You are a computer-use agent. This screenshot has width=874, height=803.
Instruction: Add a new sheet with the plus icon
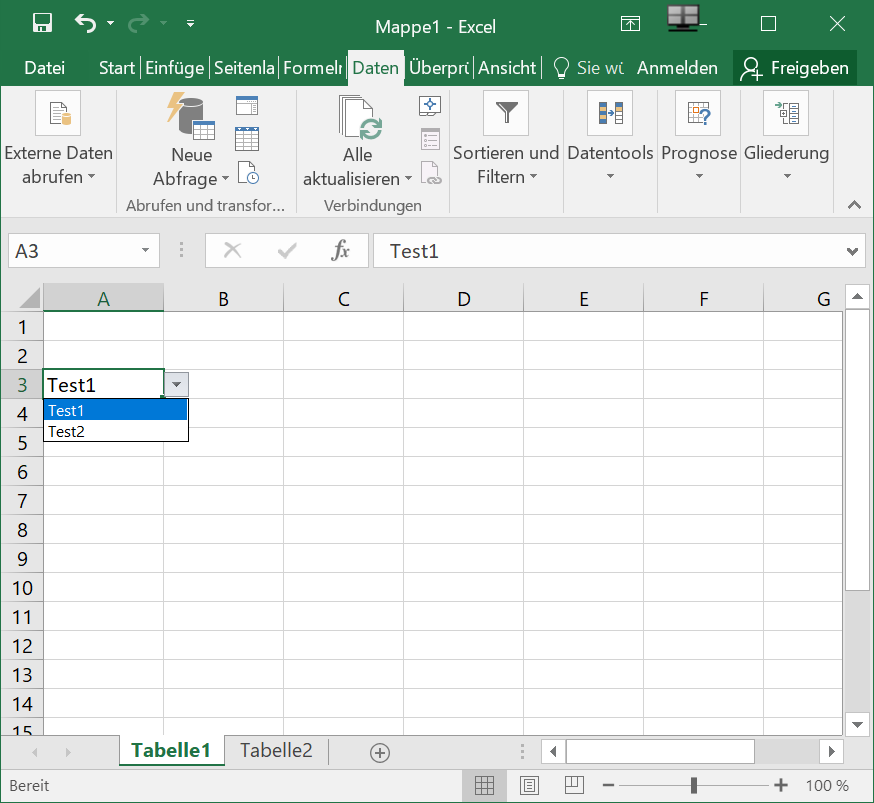(x=380, y=753)
